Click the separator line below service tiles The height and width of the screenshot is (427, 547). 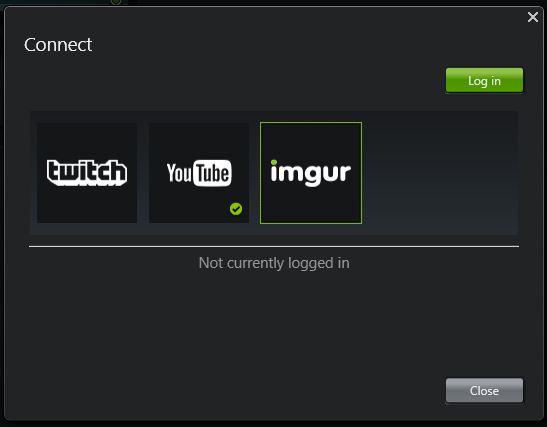click(x=274, y=246)
